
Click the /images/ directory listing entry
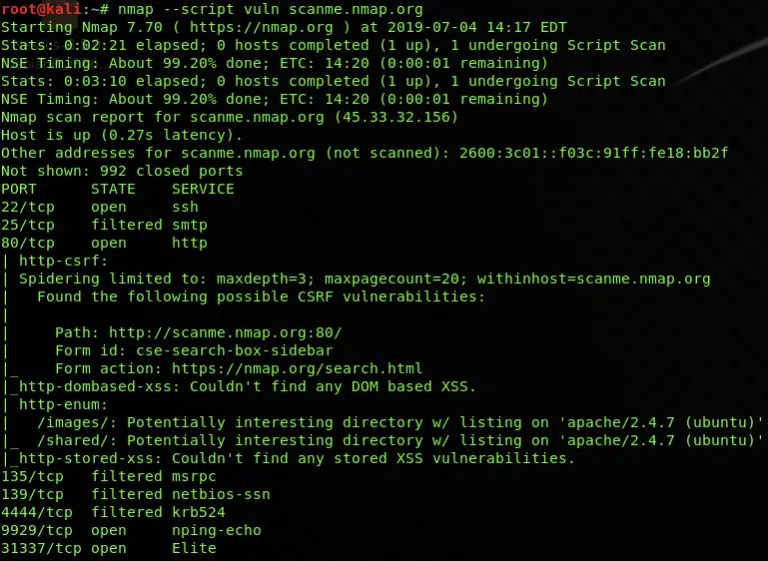point(400,422)
